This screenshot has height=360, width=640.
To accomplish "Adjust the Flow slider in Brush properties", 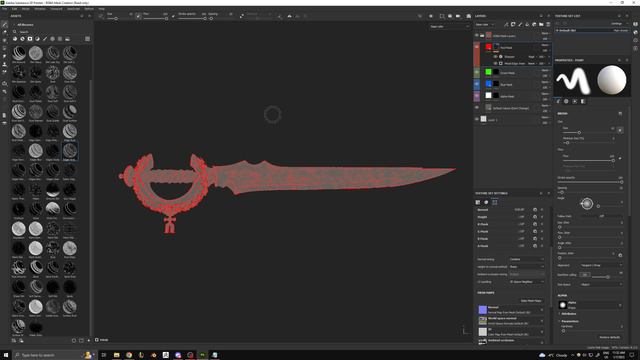I will pos(588,160).
